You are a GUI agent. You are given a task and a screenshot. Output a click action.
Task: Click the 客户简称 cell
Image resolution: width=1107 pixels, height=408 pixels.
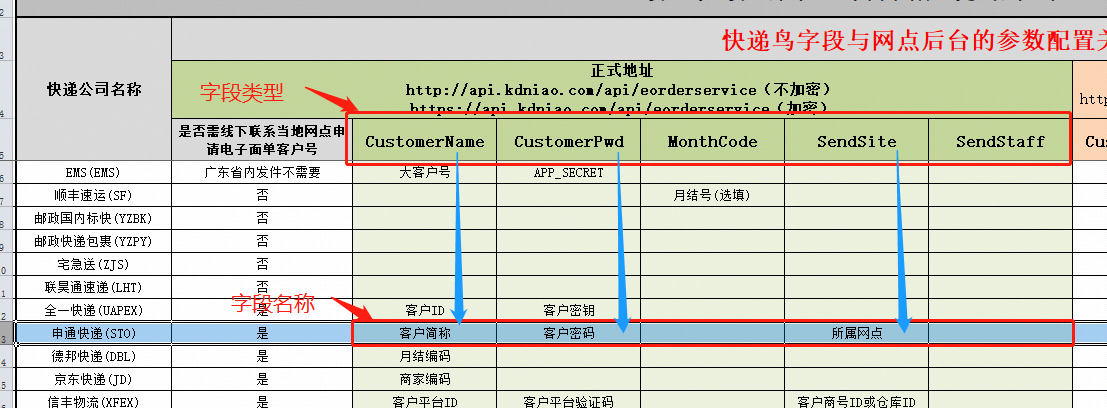coord(424,333)
